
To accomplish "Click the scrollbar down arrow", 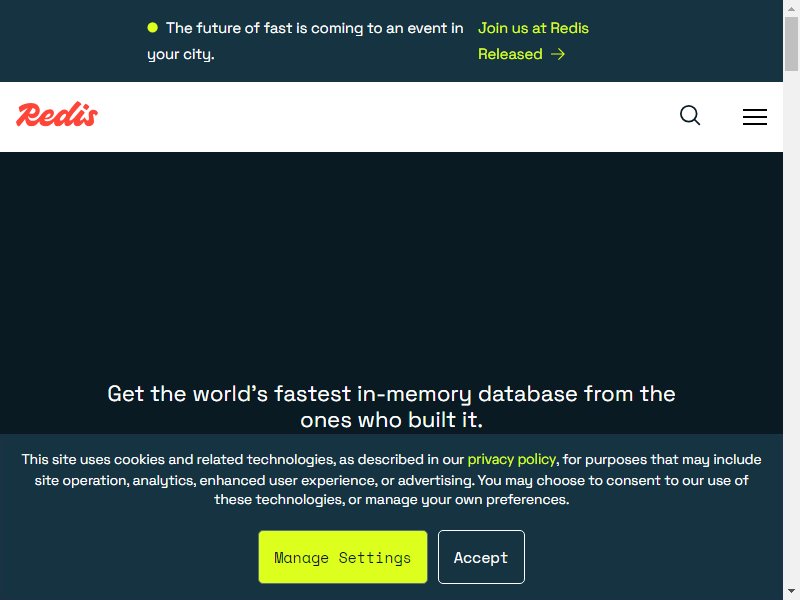I will [791, 592].
